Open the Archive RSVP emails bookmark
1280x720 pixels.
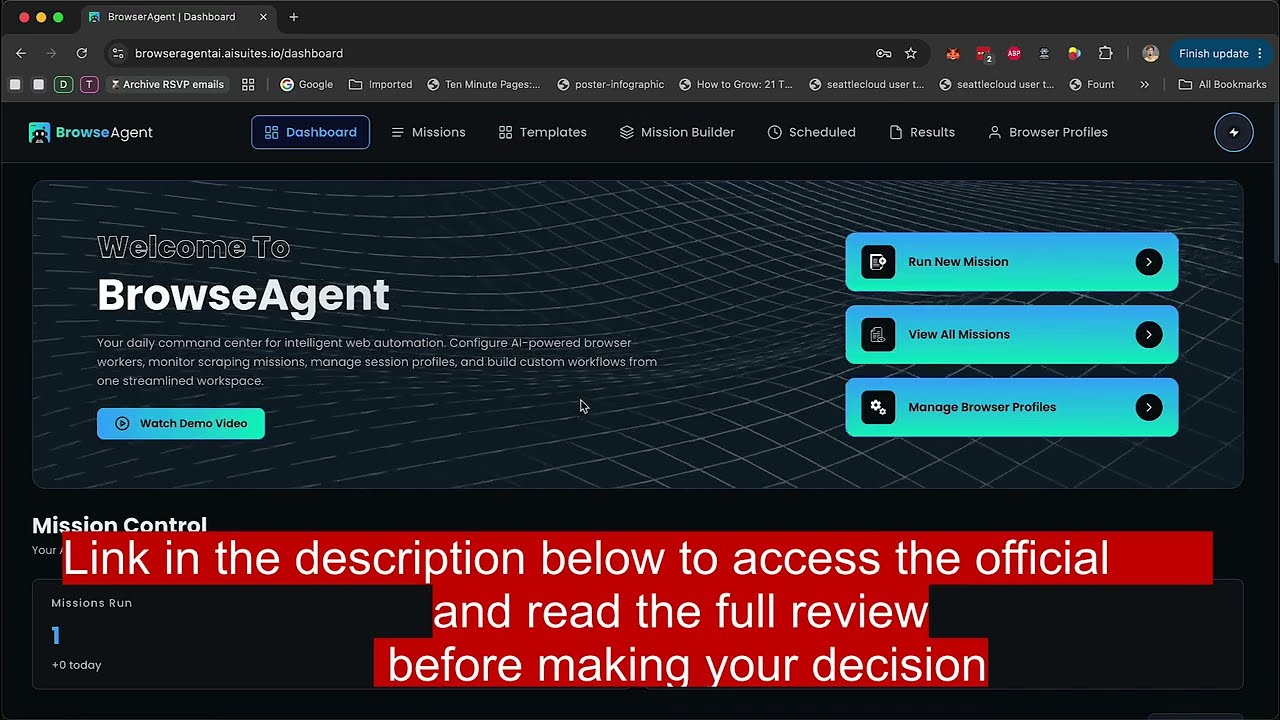pos(167,85)
